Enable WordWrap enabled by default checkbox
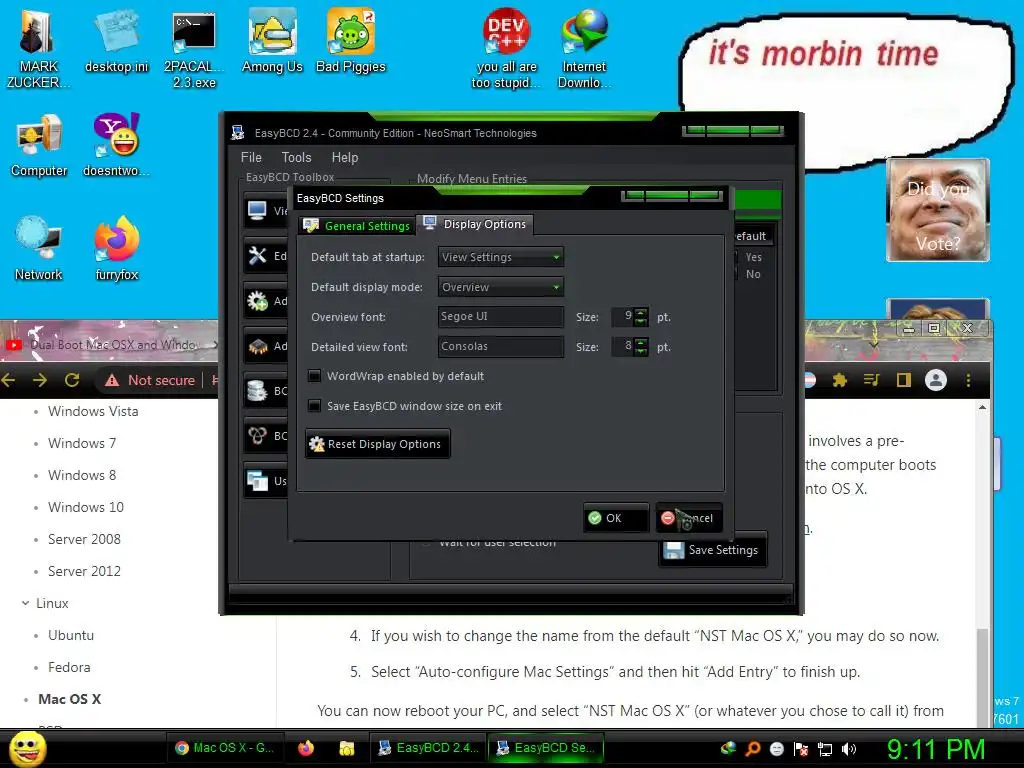Screen dimensions: 1024x768 pos(314,376)
